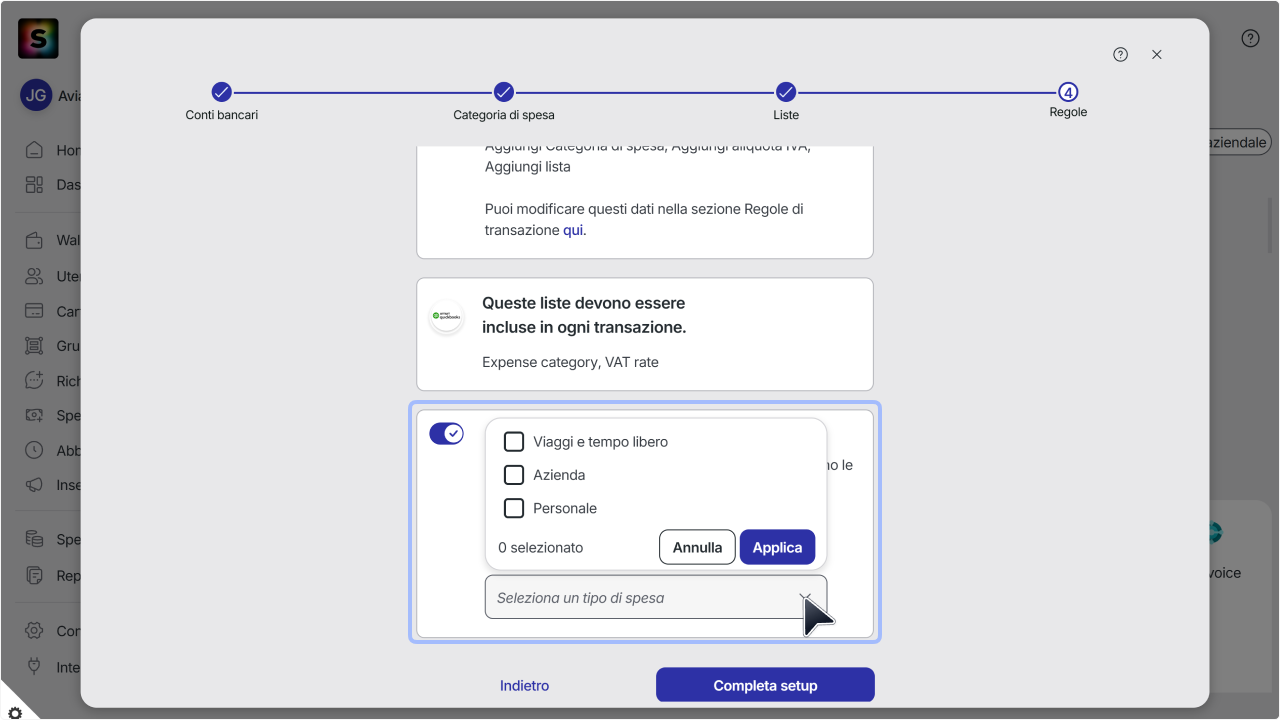Image resolution: width=1280 pixels, height=720 pixels.
Task: Tick the Azienda checkbox
Action: click(514, 475)
